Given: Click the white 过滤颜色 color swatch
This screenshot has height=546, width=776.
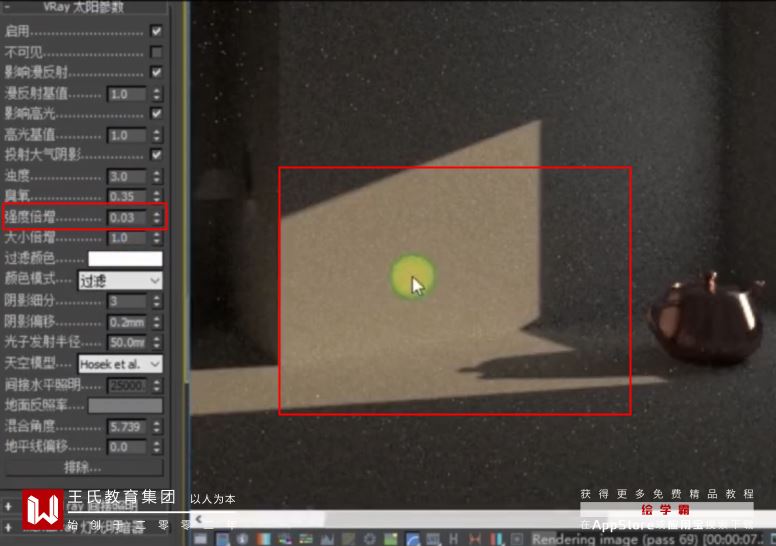Looking at the screenshot, I should click(x=125, y=259).
